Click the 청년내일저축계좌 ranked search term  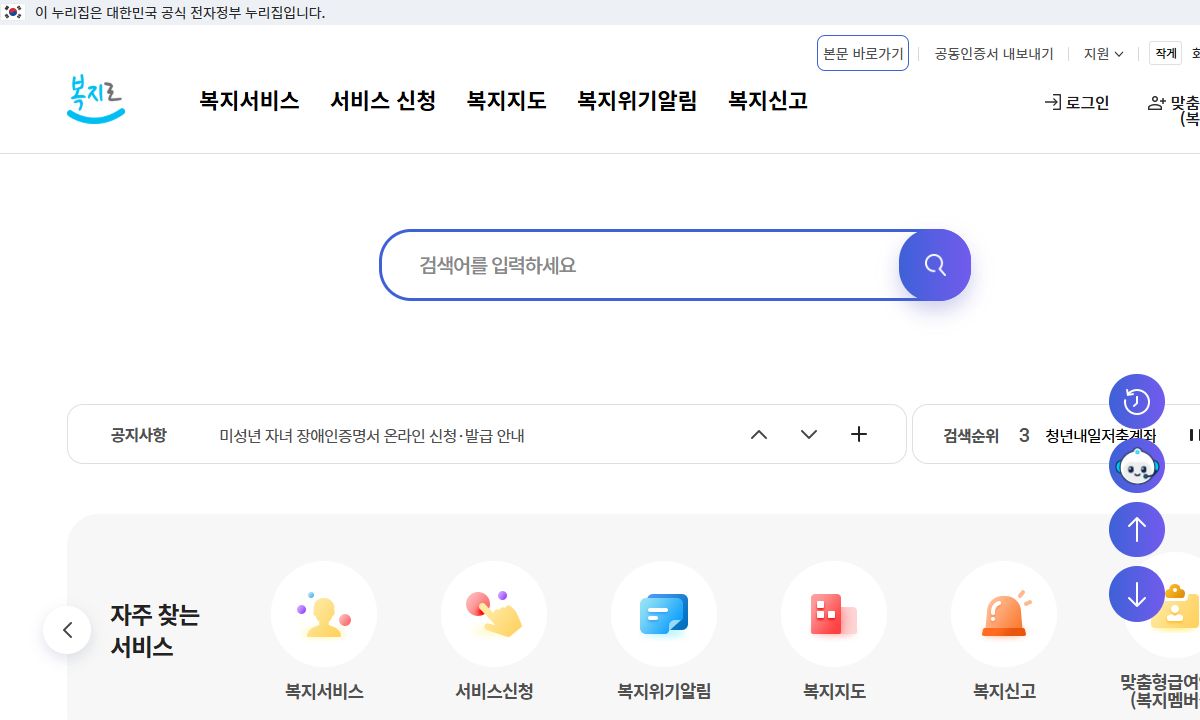point(1101,435)
